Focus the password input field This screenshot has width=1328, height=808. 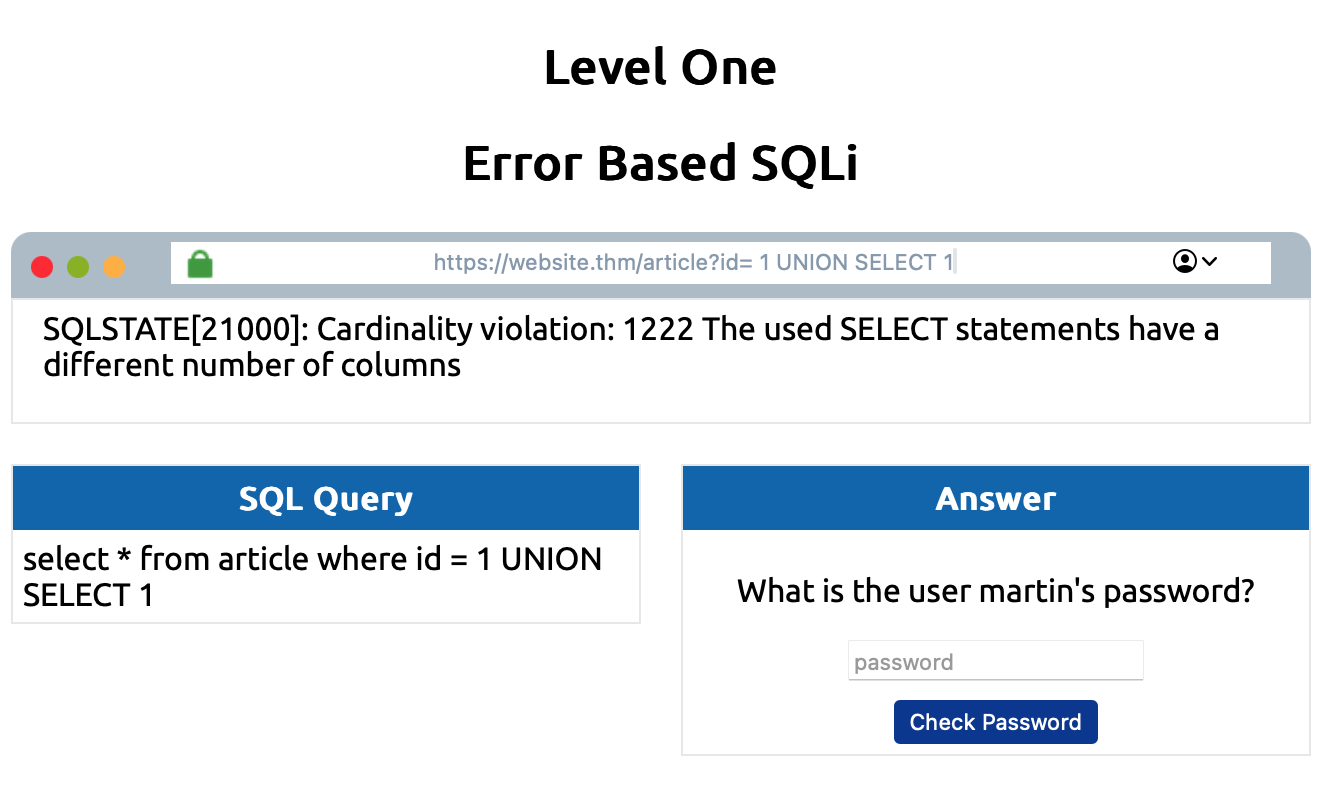pyautogui.click(x=995, y=662)
